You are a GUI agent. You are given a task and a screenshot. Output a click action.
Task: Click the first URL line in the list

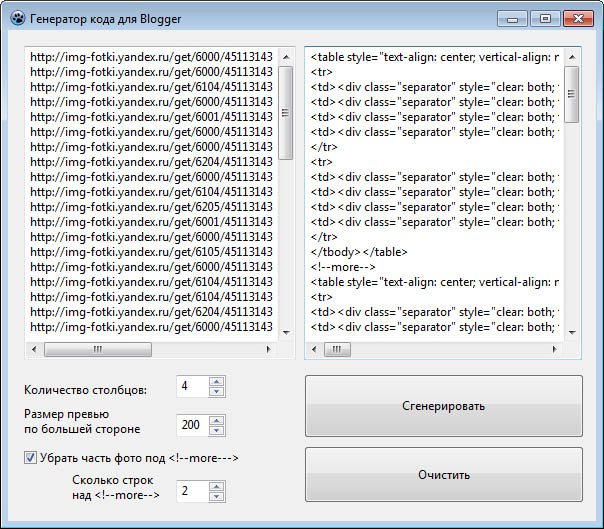tap(151, 57)
